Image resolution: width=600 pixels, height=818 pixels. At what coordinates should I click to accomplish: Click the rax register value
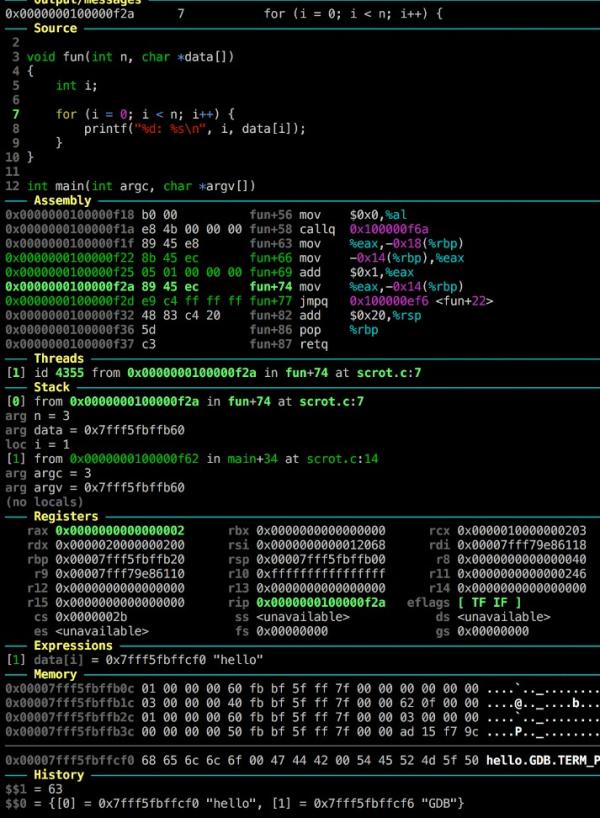(119, 531)
